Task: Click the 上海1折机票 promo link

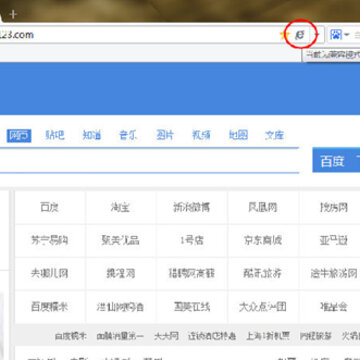Action: 268,336
